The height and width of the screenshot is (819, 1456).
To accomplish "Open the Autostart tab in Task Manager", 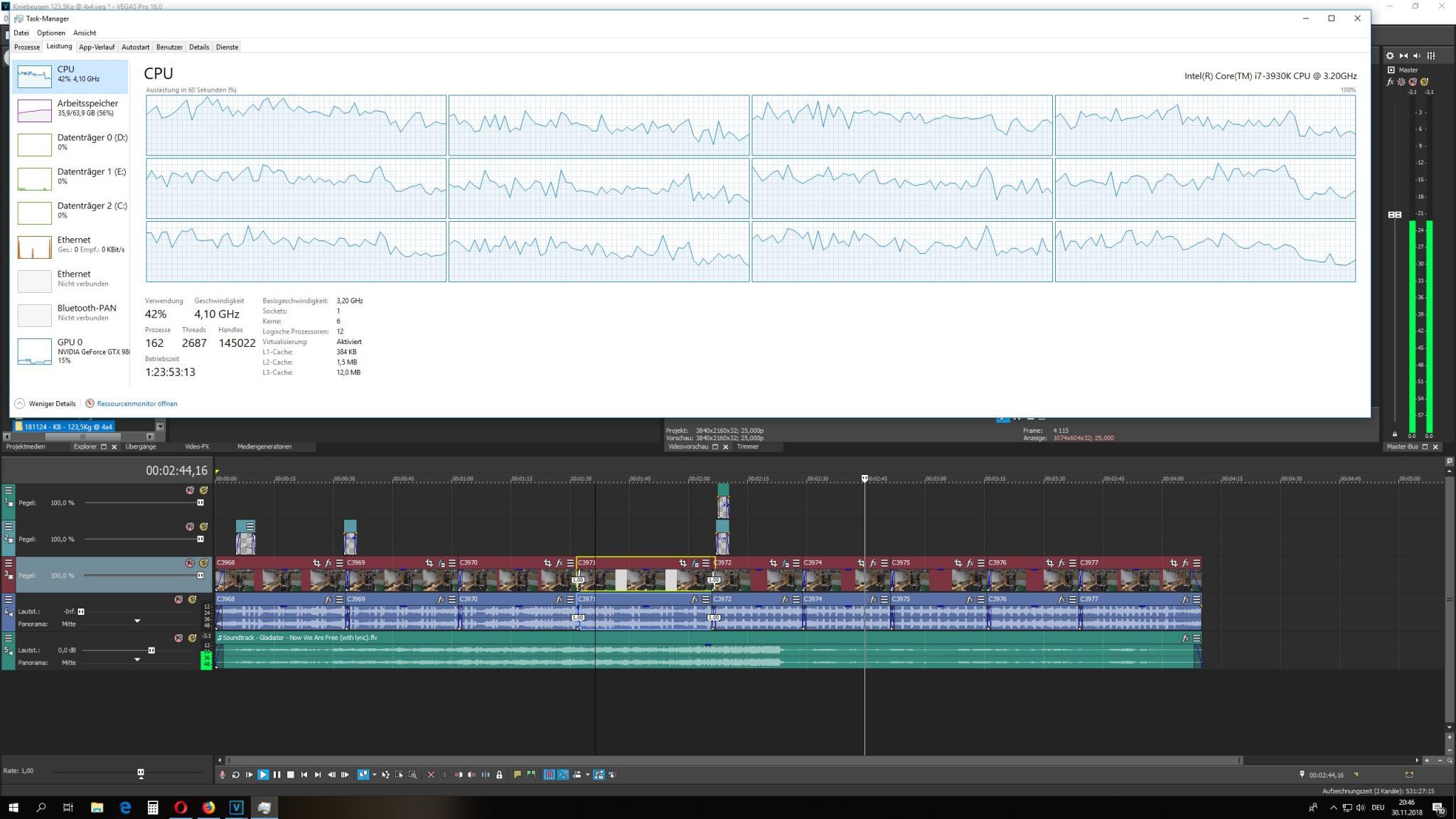I will (x=135, y=47).
